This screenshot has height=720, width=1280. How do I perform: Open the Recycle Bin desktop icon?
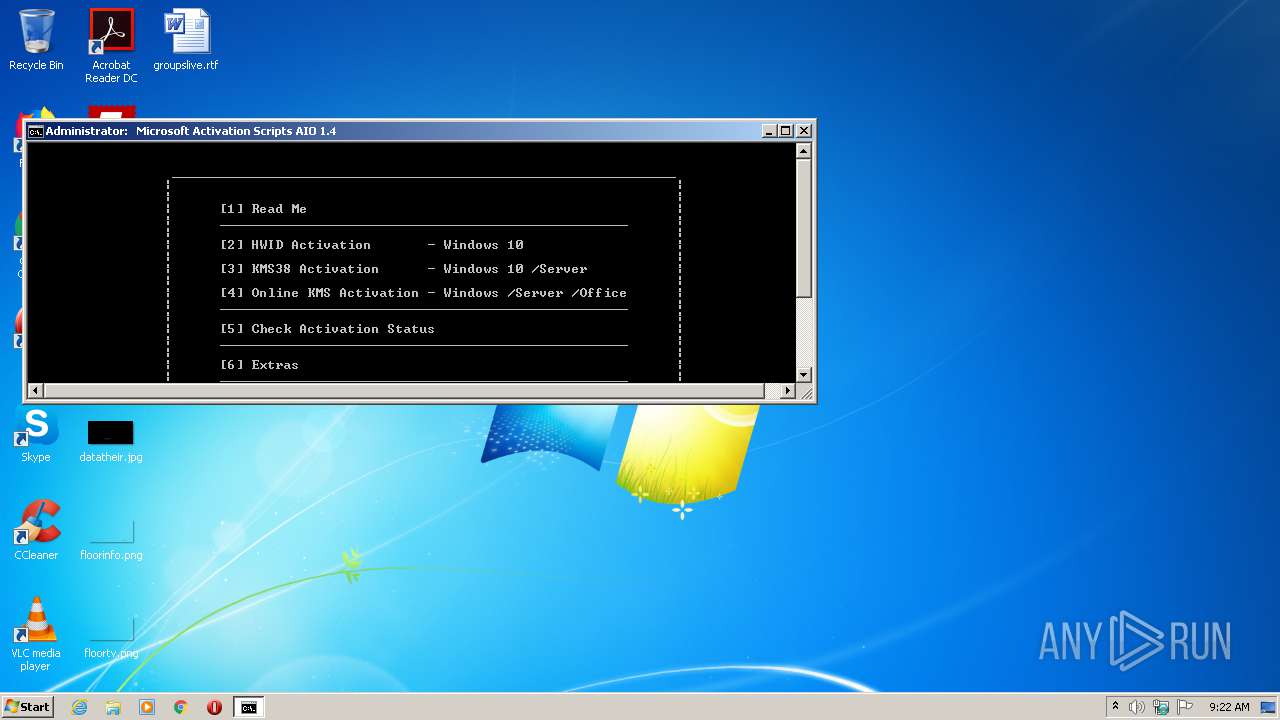tap(36, 40)
